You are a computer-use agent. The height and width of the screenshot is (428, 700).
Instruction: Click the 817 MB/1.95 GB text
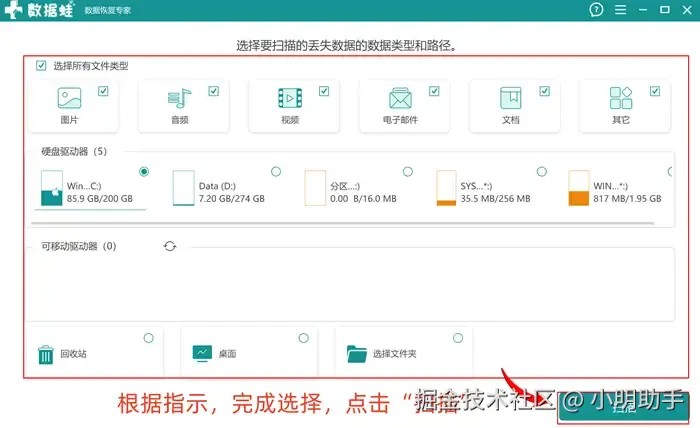click(627, 199)
